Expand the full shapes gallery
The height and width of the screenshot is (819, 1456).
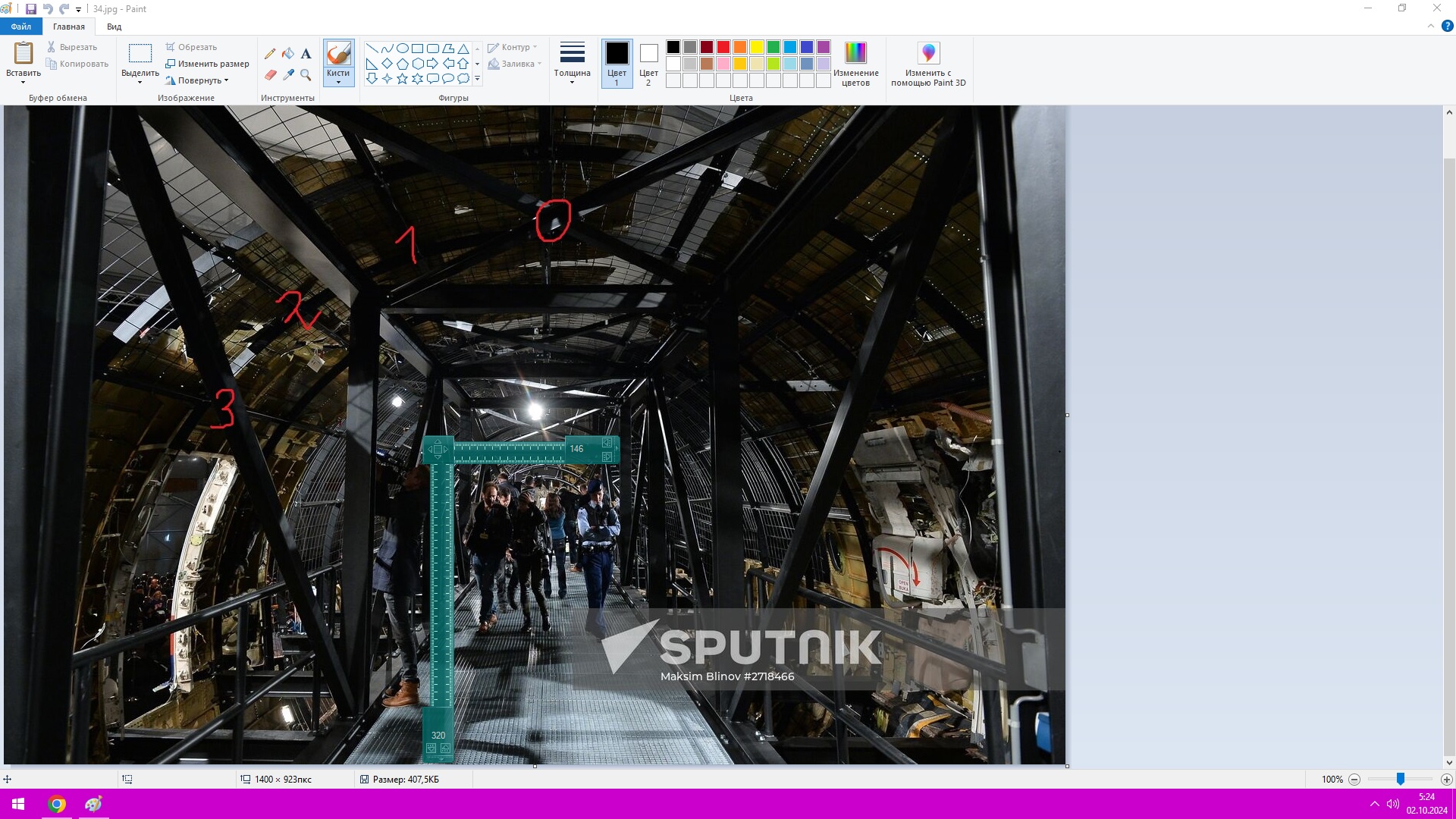pos(477,78)
